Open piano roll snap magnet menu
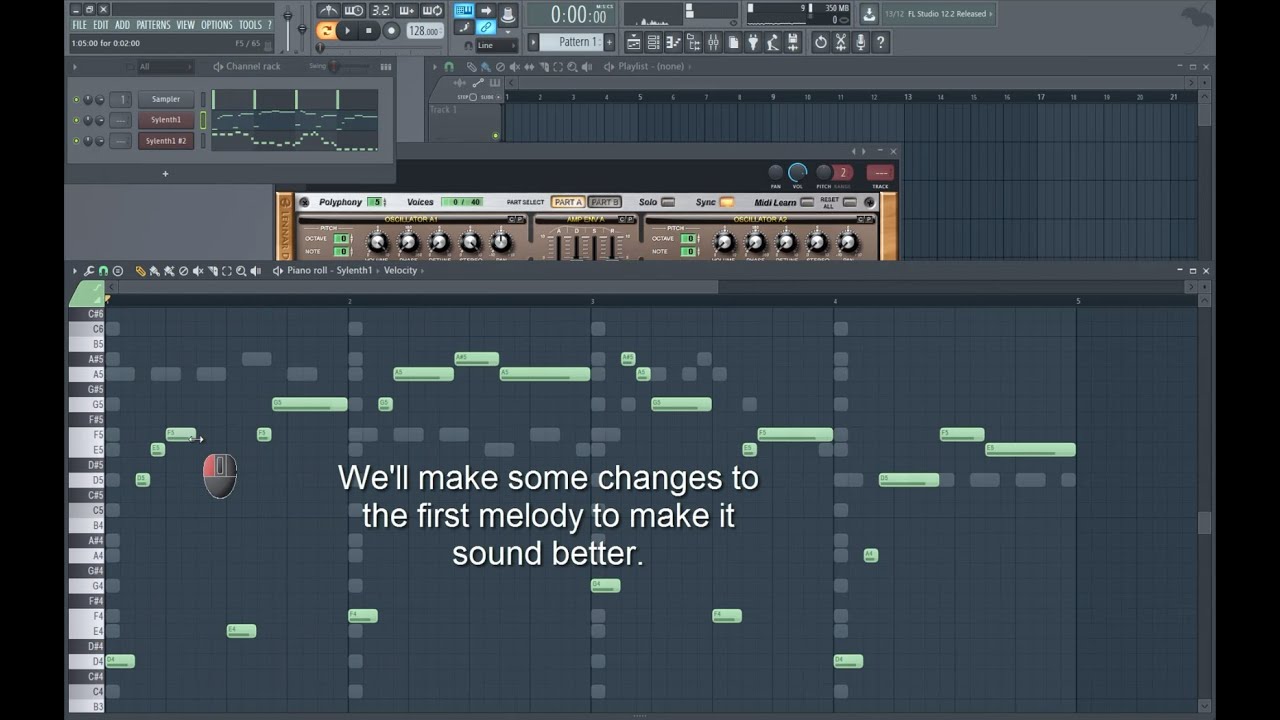The width and height of the screenshot is (1280, 720). tap(103, 271)
